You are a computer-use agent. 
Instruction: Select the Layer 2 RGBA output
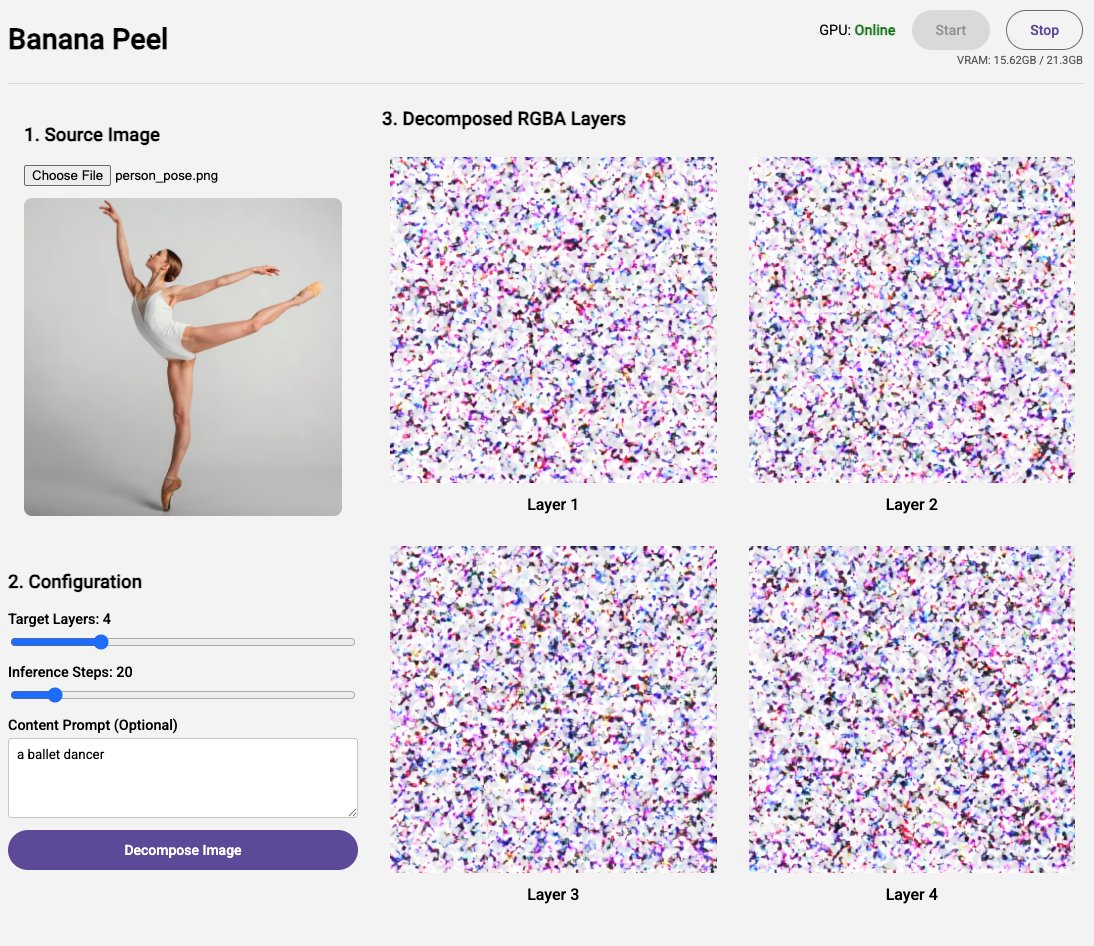pos(911,318)
